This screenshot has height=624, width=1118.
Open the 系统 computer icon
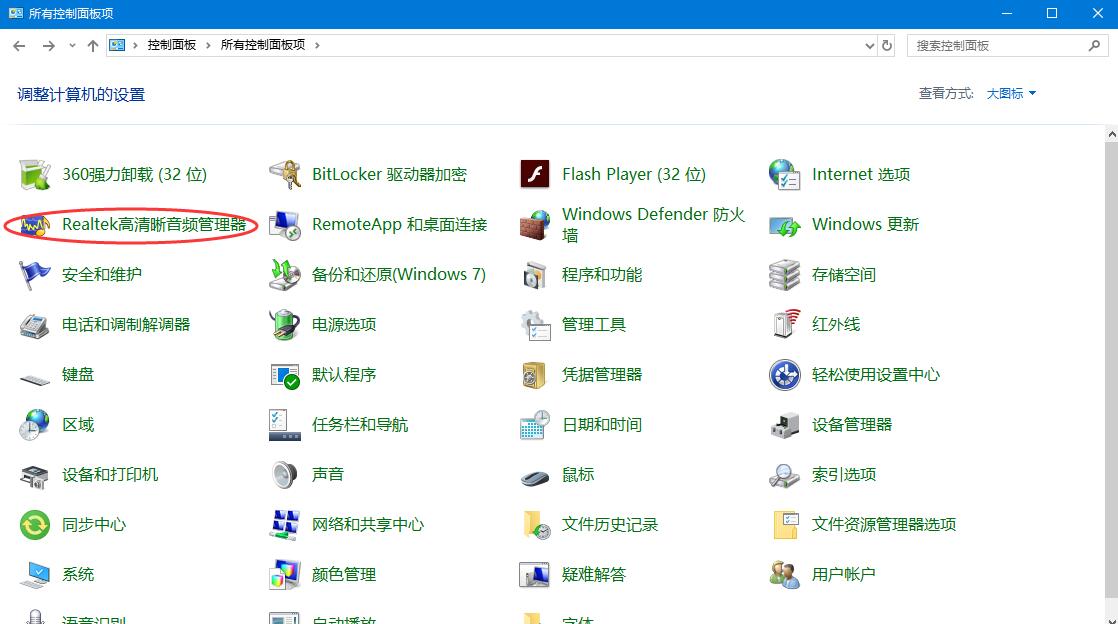tap(34, 576)
